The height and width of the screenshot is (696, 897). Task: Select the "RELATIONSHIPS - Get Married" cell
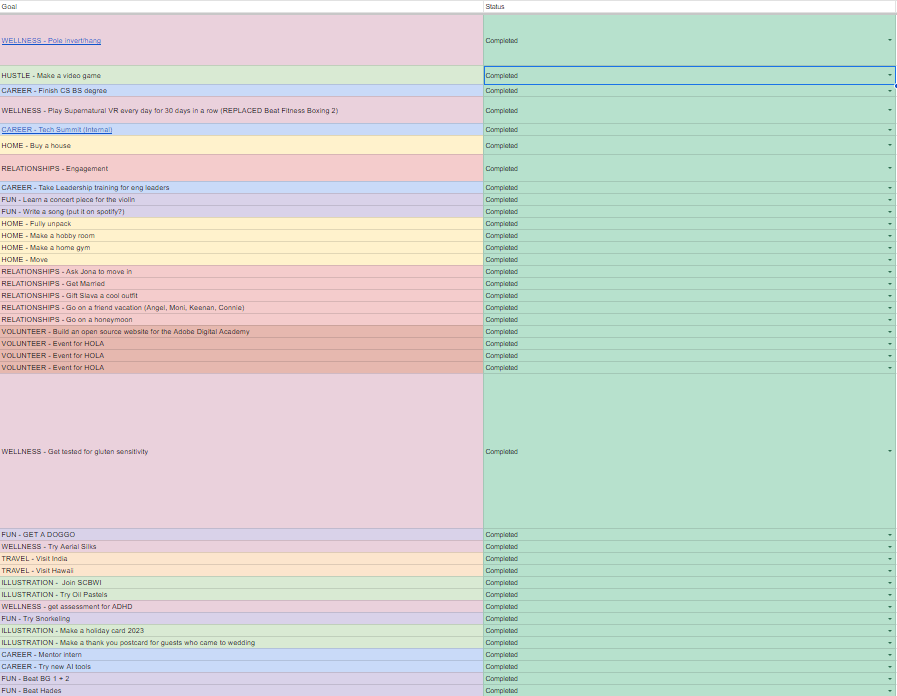240,284
